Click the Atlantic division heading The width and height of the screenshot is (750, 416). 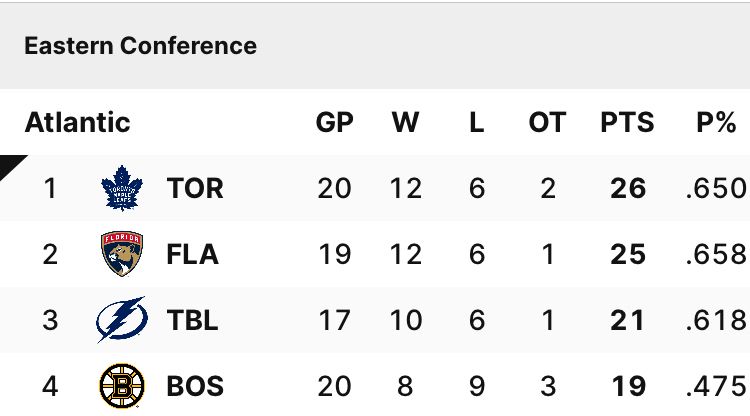pos(78,123)
